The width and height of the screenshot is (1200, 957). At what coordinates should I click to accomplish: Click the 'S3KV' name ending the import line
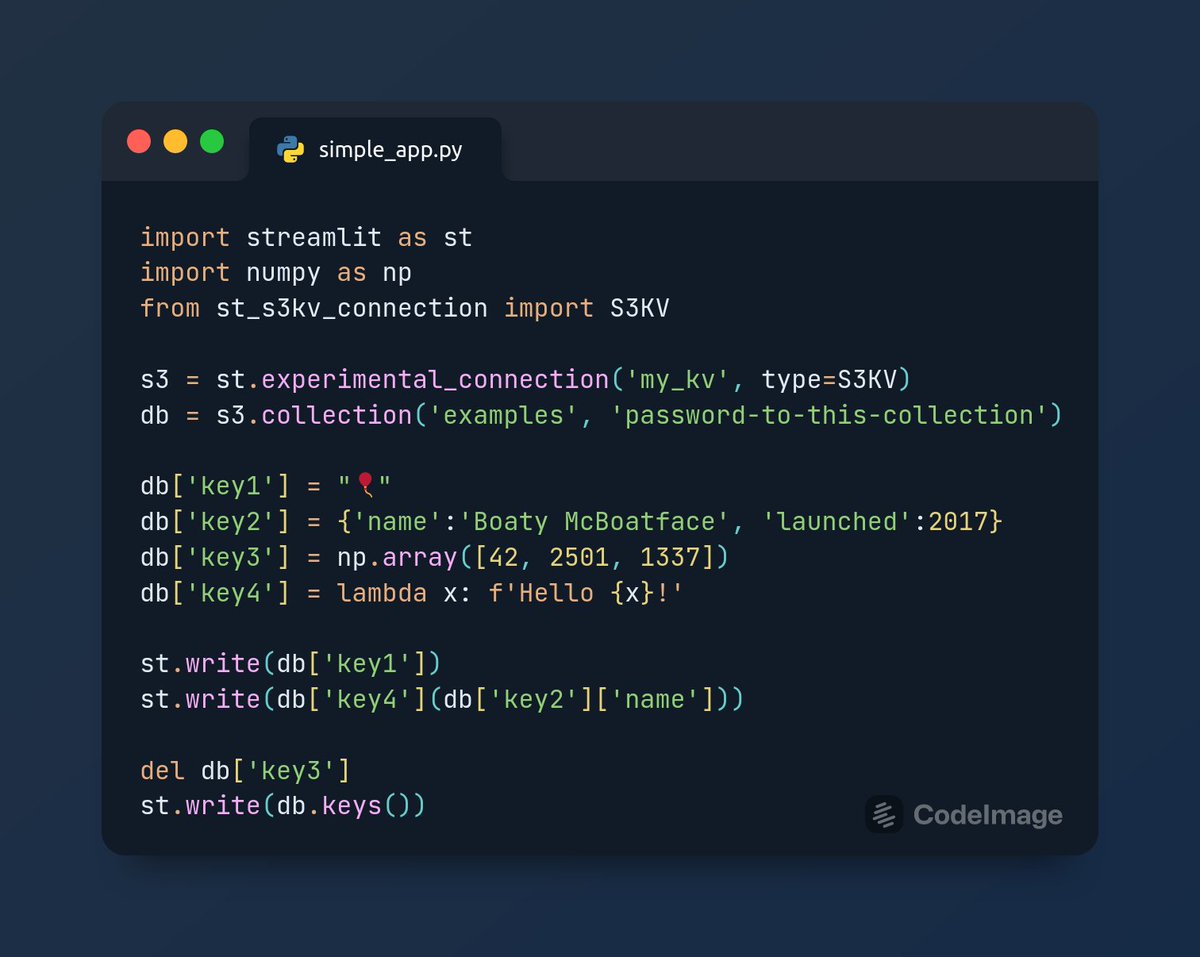(x=640, y=308)
